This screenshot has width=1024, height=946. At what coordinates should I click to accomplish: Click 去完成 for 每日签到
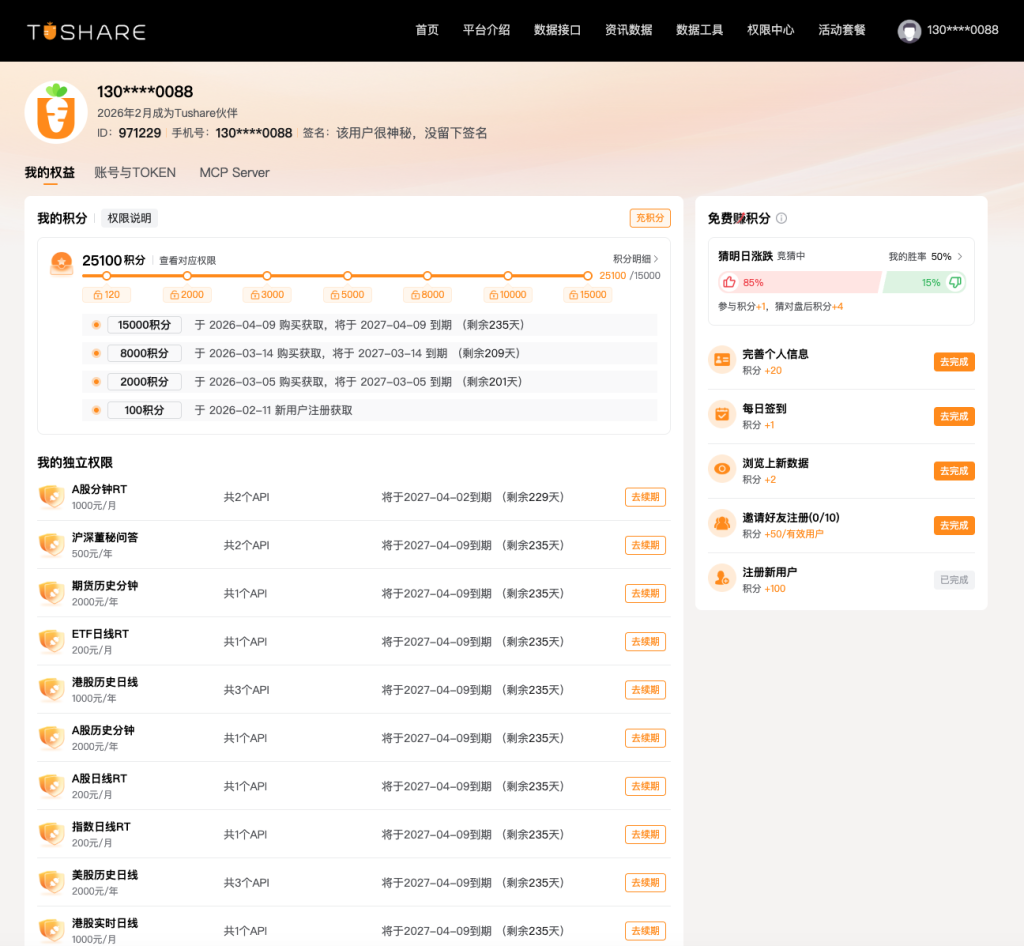click(x=954, y=417)
